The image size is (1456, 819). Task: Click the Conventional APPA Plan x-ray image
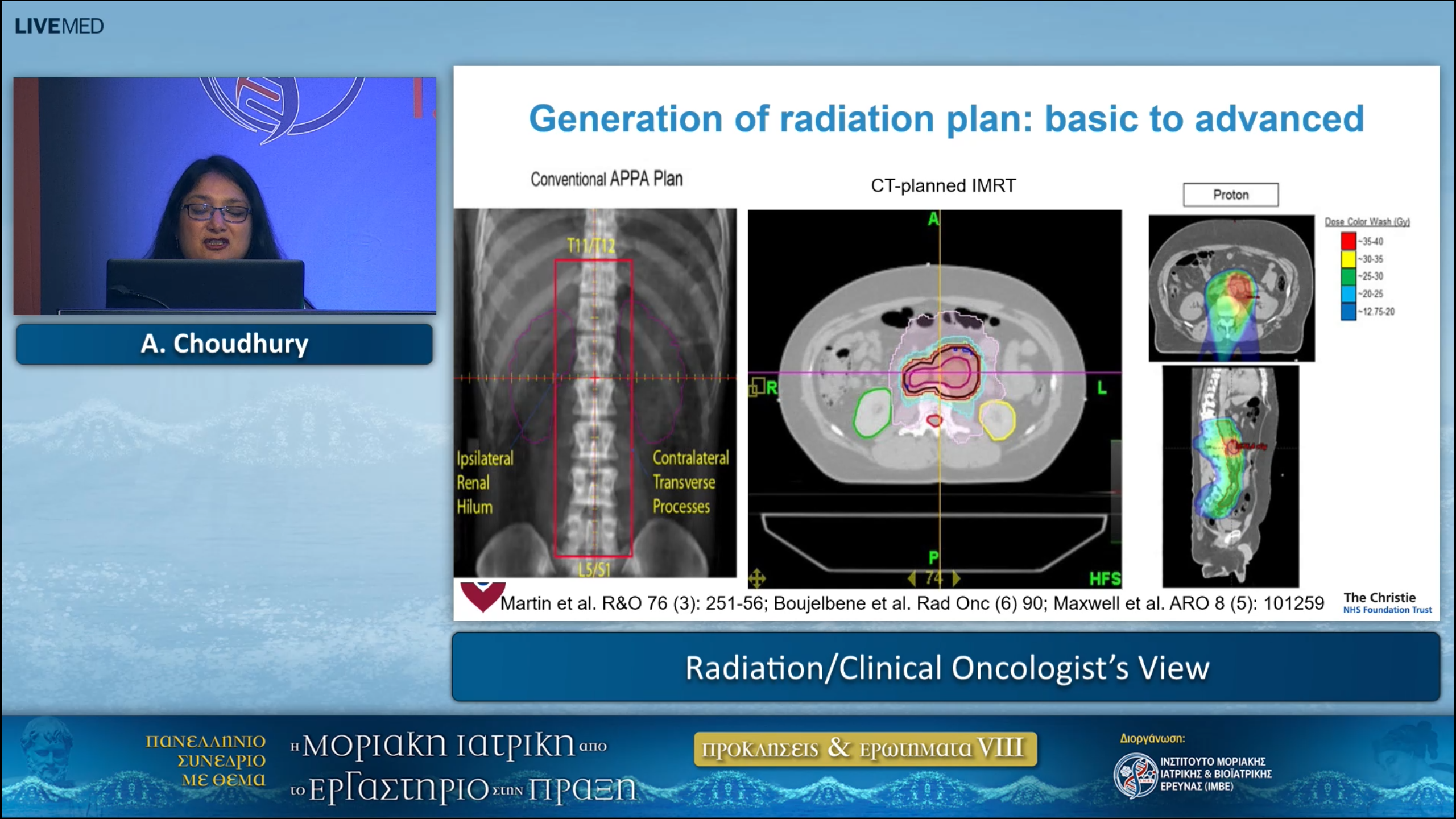pyautogui.click(x=595, y=393)
